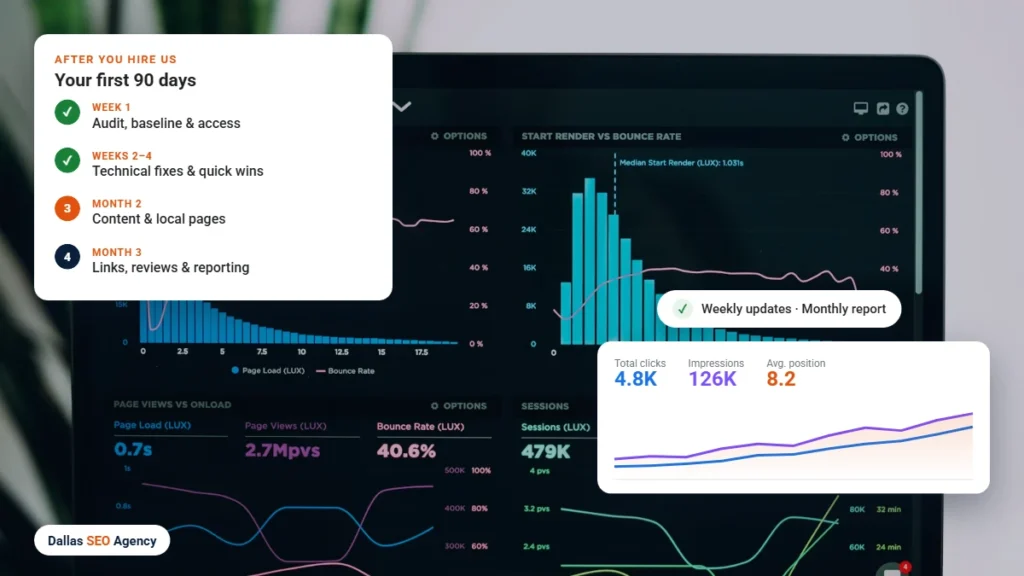1024x576 pixels.
Task: Click the navy step 4 circle icon
Action: pyautogui.click(x=67, y=257)
